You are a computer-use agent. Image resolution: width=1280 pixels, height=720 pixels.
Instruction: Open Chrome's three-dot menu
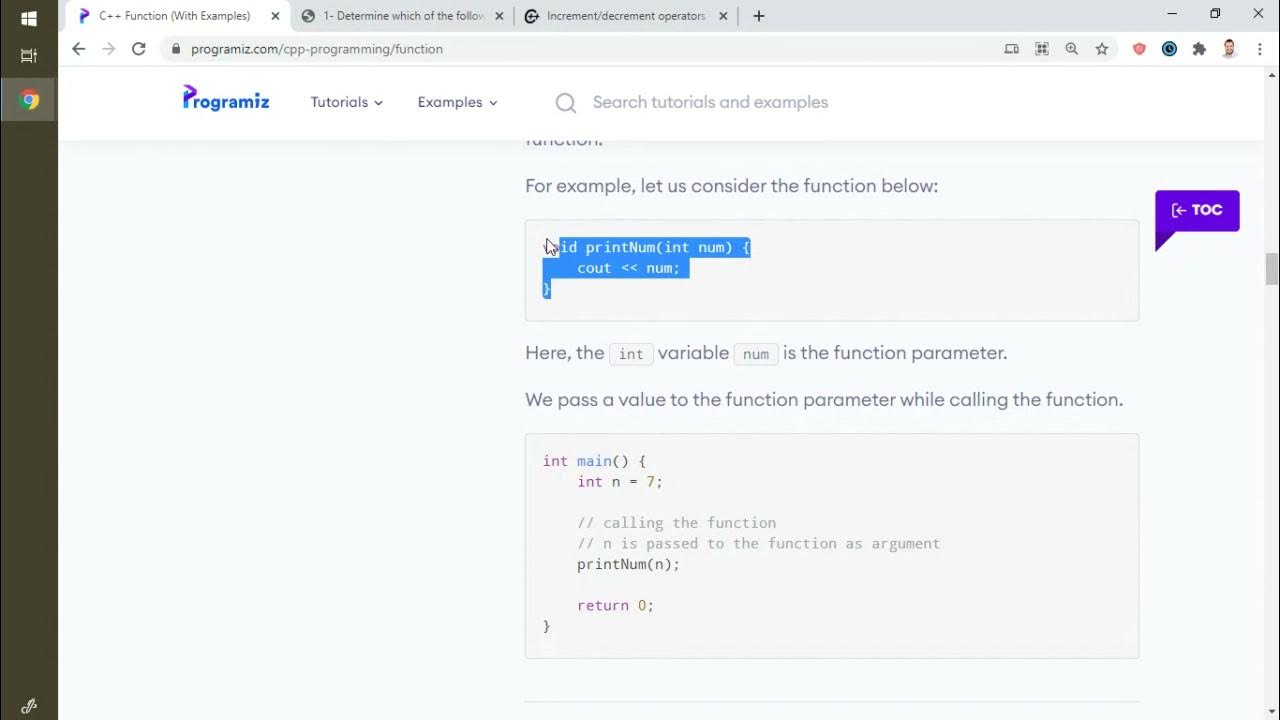tap(1260, 49)
